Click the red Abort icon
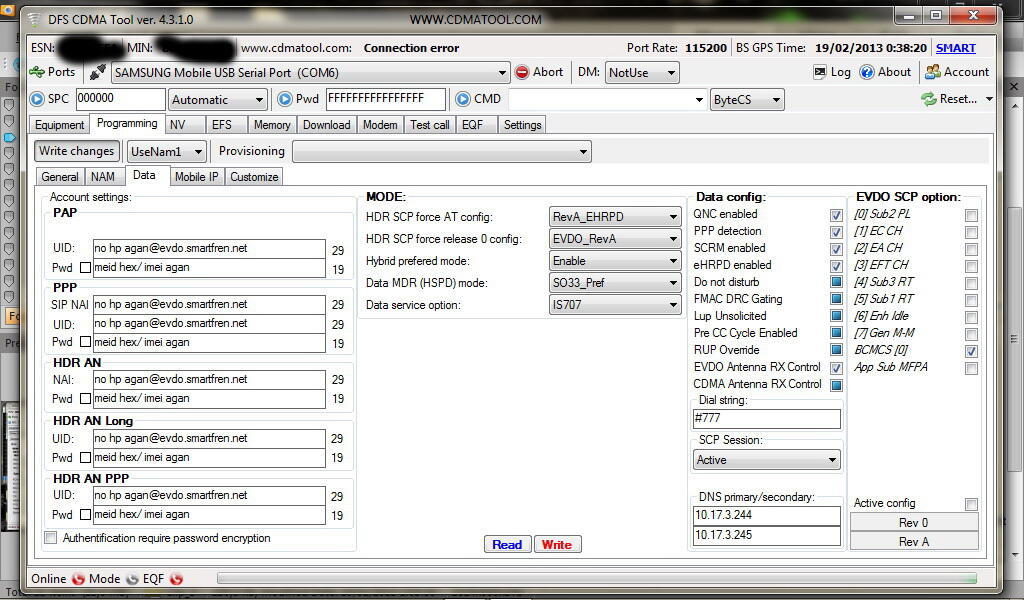1024x600 pixels. 522,72
